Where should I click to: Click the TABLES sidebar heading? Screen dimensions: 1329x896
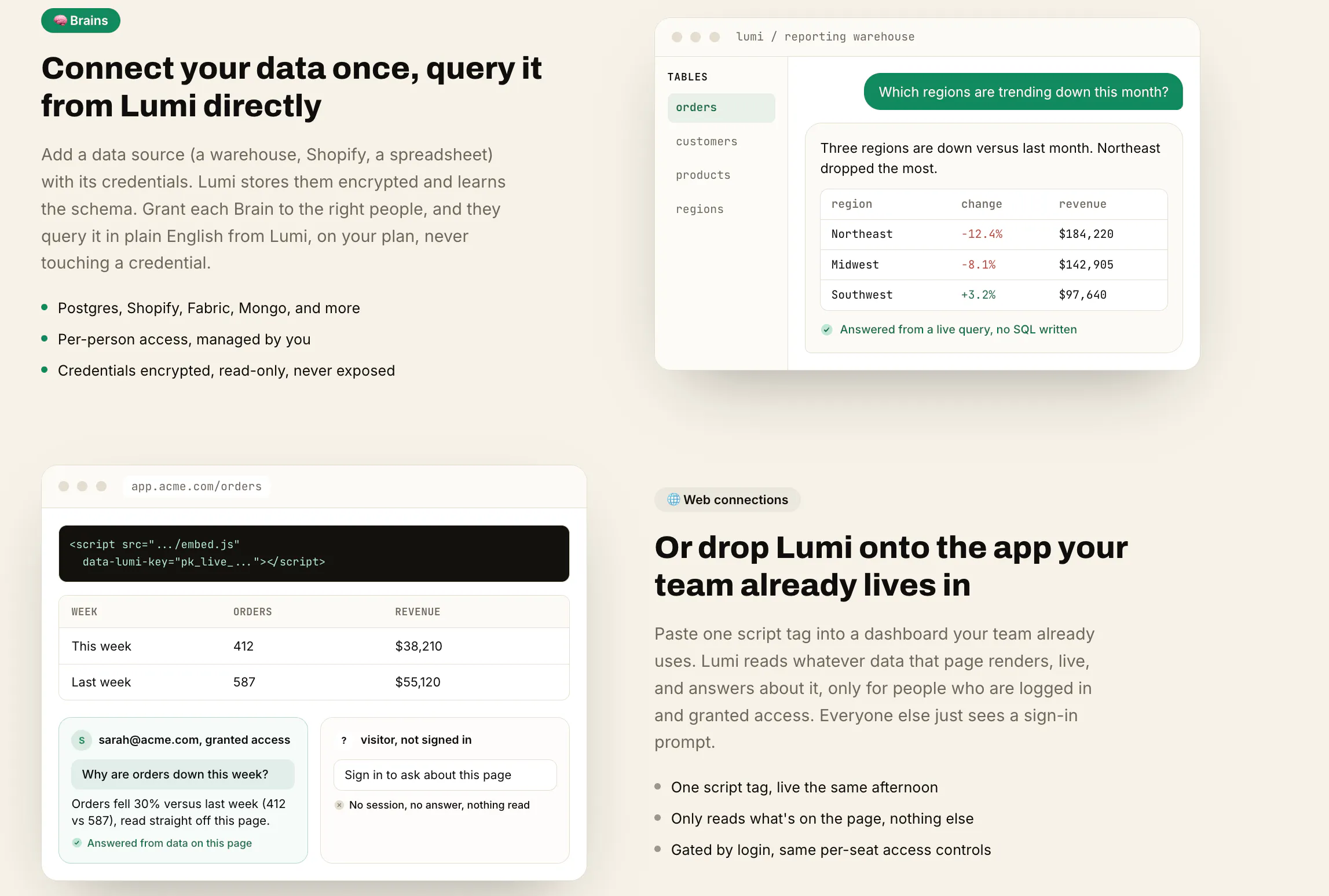click(687, 77)
